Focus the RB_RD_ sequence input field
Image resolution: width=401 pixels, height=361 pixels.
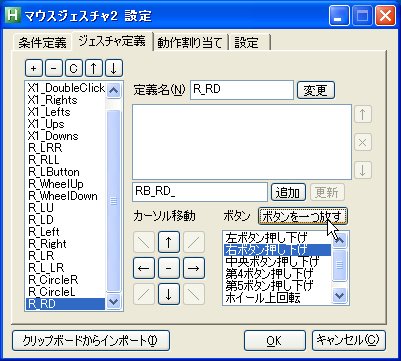pos(200,192)
